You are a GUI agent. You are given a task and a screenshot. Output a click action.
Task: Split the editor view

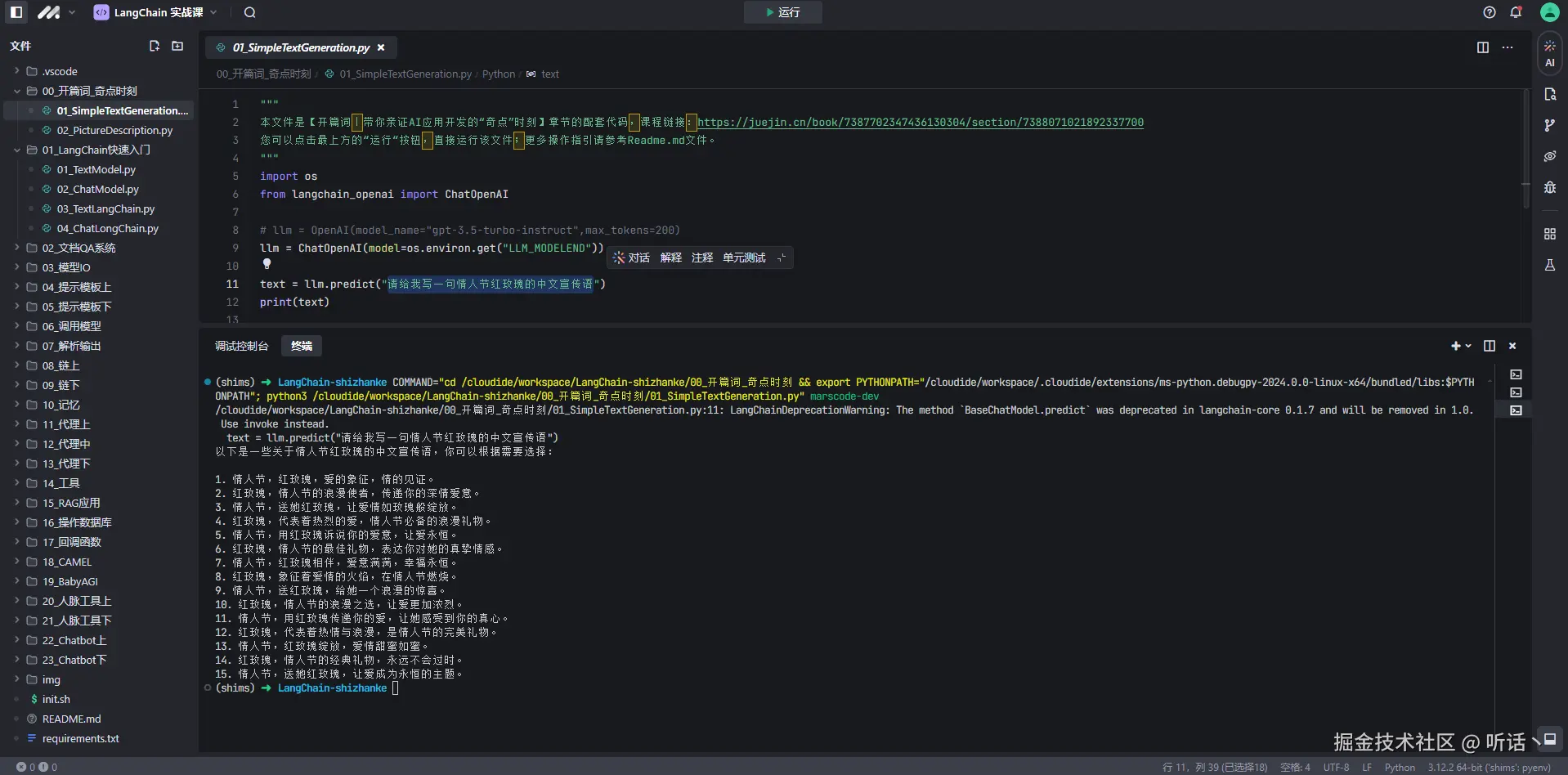pyautogui.click(x=1482, y=47)
